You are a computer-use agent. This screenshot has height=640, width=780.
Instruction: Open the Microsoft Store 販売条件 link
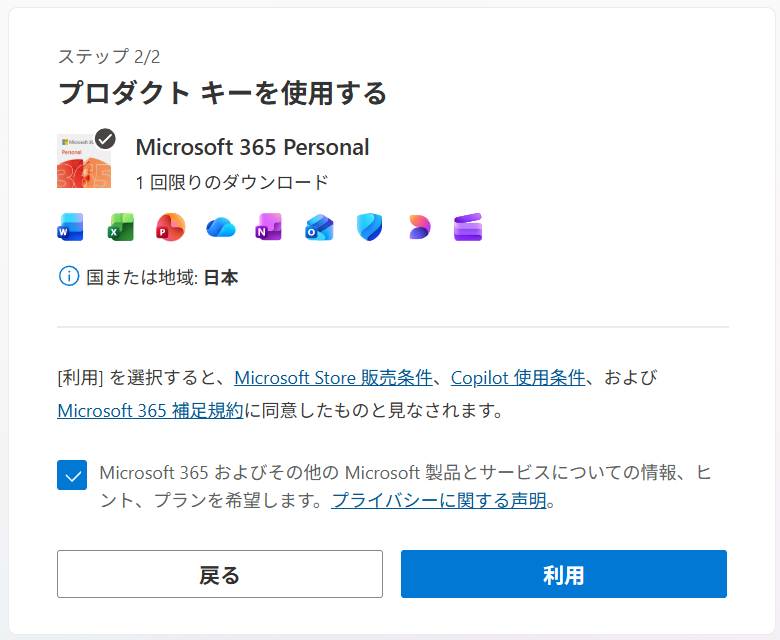tap(333, 378)
